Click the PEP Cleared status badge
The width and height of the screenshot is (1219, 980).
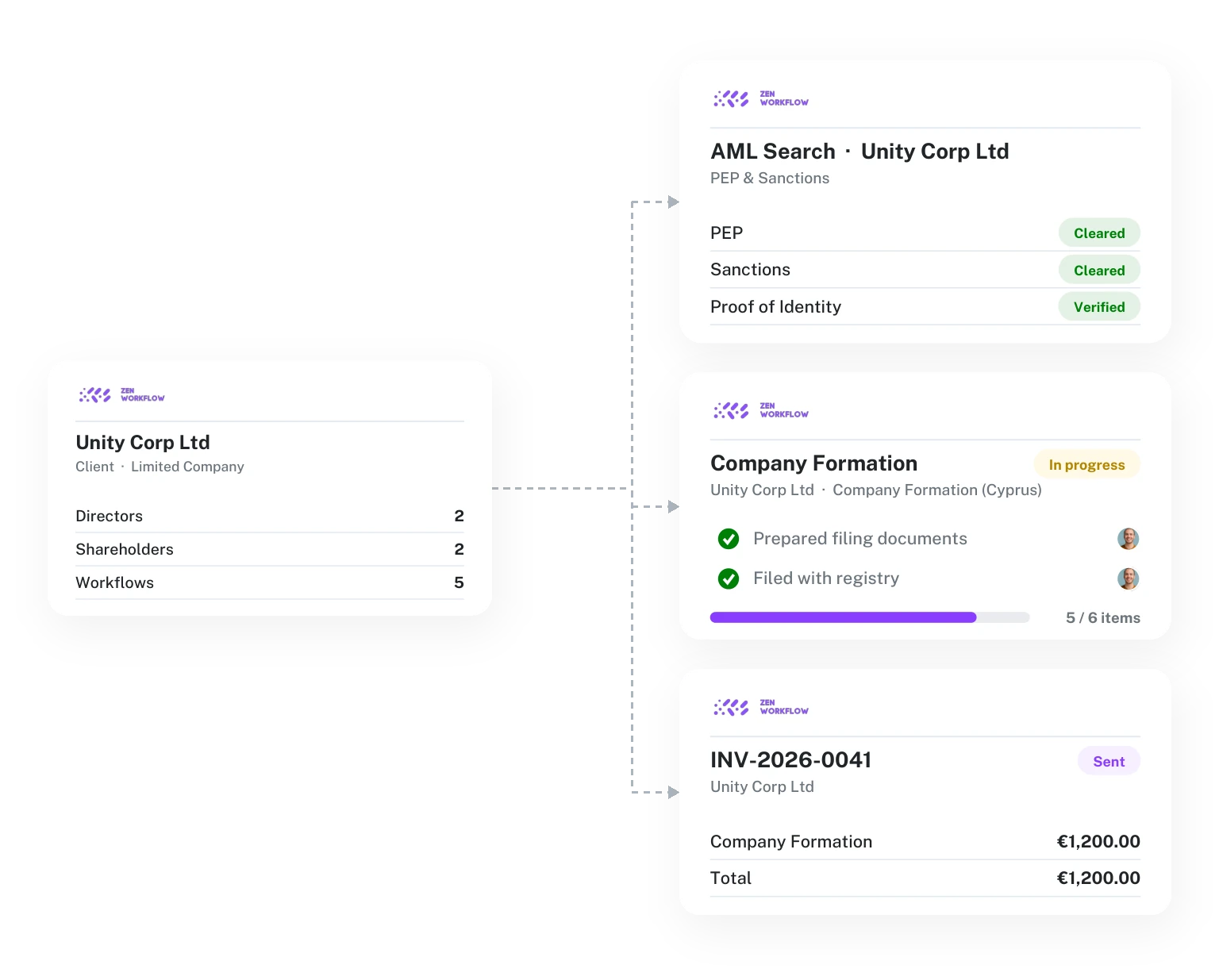click(x=1099, y=233)
